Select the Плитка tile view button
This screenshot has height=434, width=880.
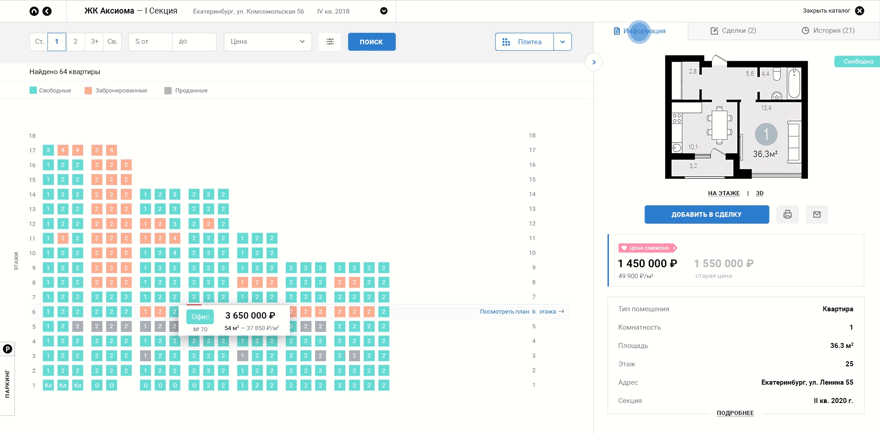pyautogui.click(x=524, y=42)
